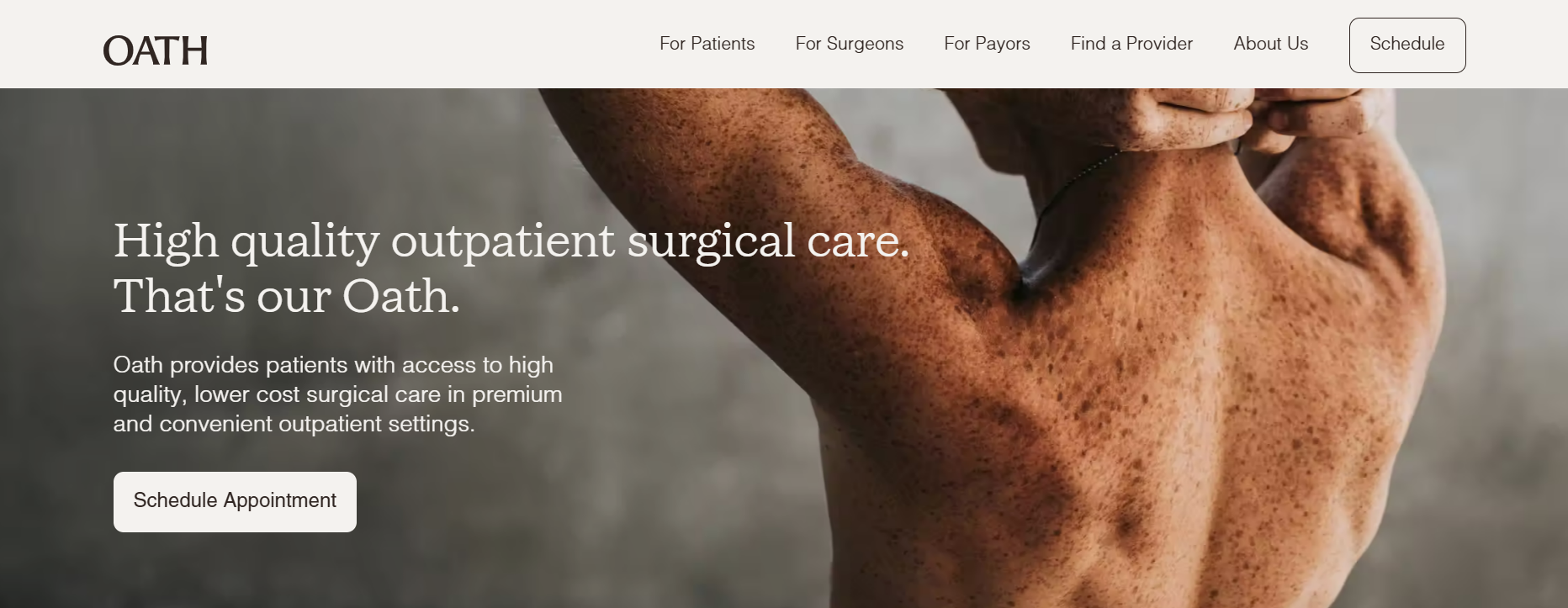Screen dimensions: 1568x608
Task: Click the 'quality, lower cost surgical care' text line
Action: coord(337,394)
